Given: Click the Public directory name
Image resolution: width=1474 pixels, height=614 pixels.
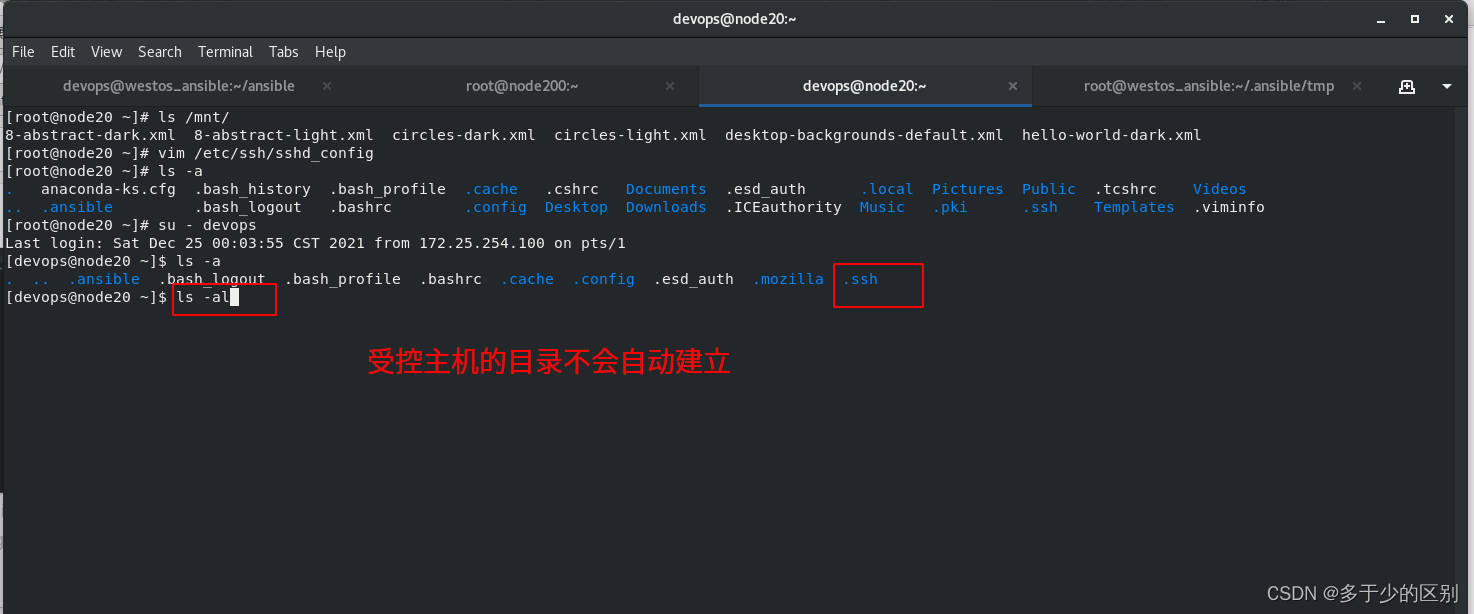Looking at the screenshot, I should [x=1049, y=189].
